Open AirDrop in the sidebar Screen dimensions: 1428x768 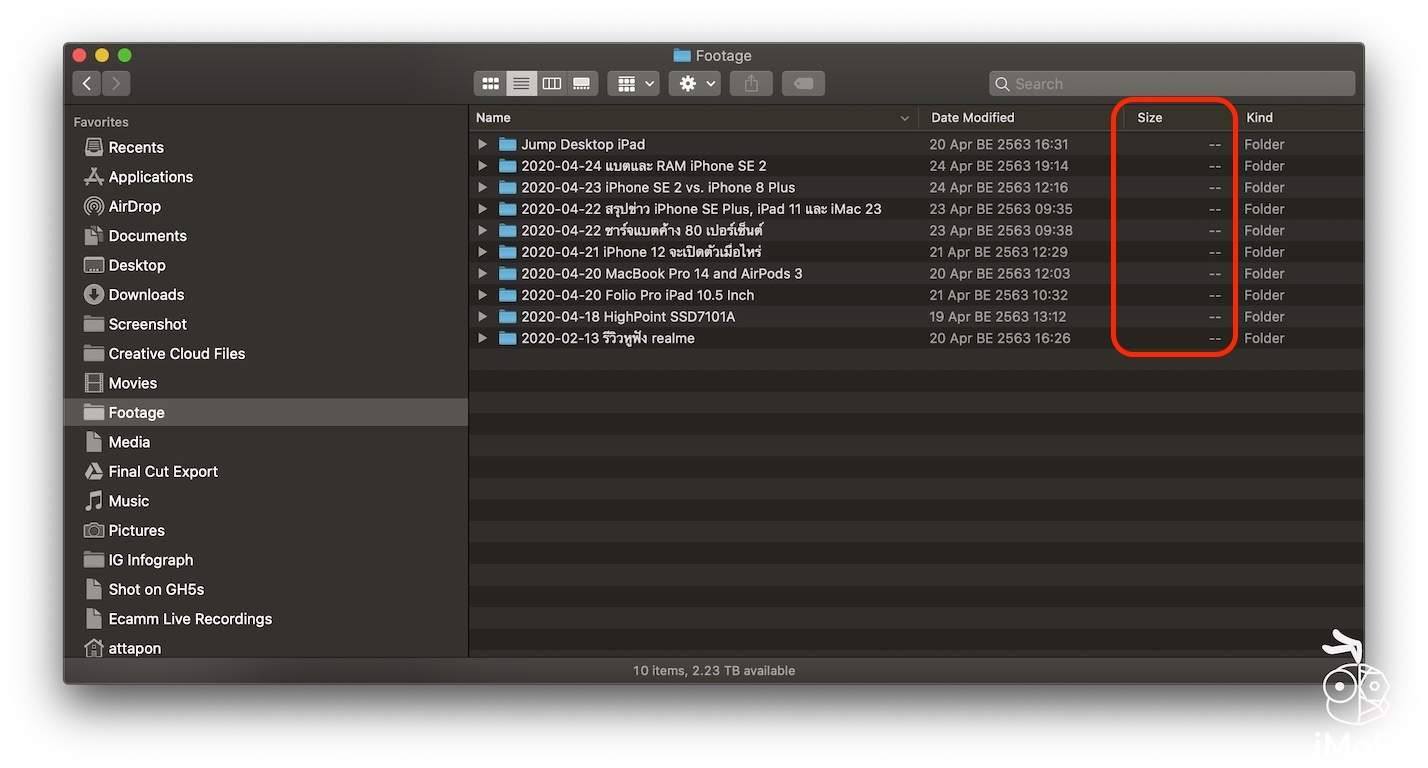pyautogui.click(x=134, y=206)
